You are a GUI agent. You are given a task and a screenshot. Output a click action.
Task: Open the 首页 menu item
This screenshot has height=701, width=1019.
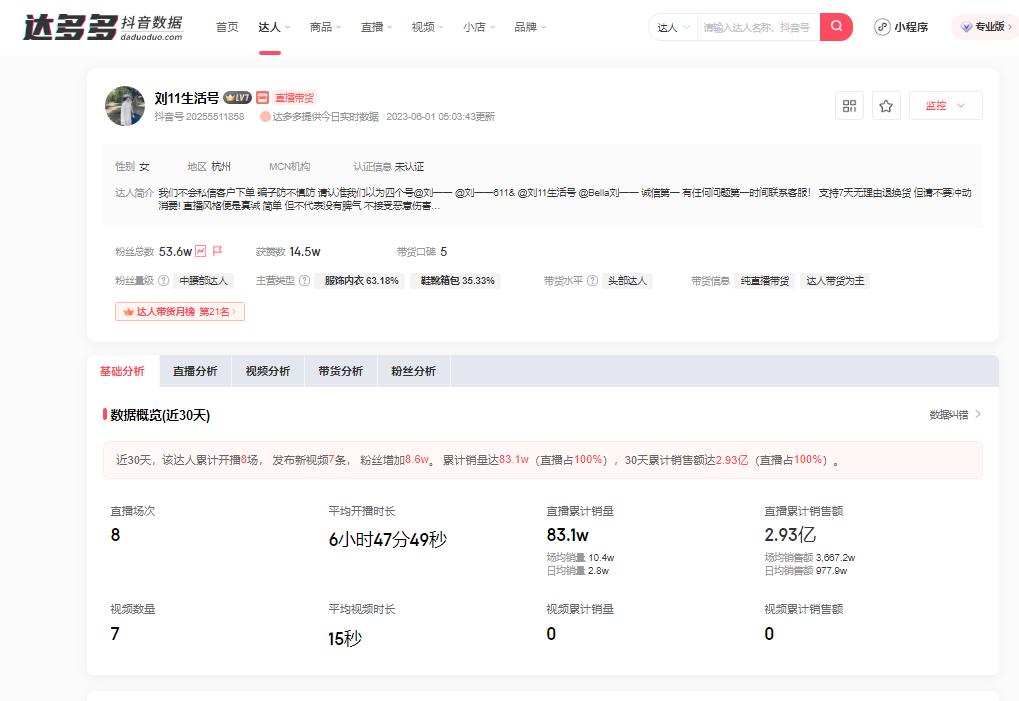[x=227, y=27]
